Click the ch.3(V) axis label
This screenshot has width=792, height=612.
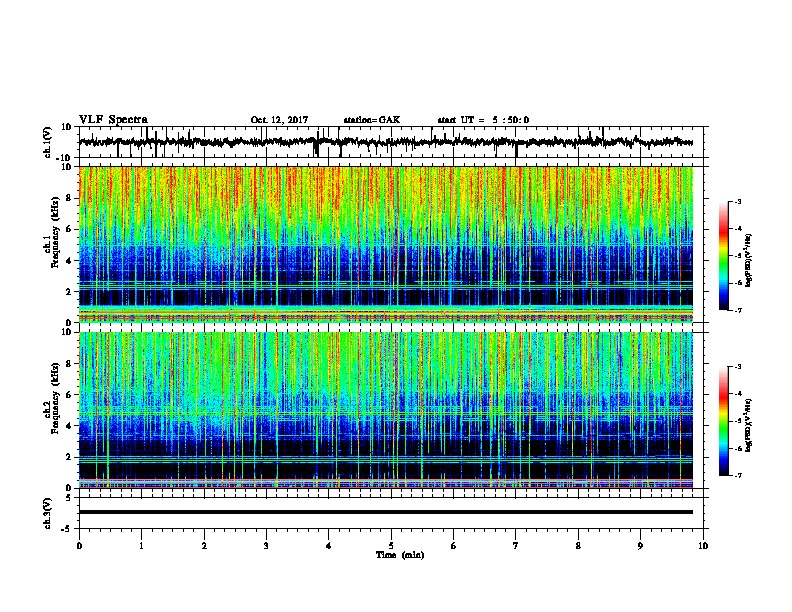48,513
